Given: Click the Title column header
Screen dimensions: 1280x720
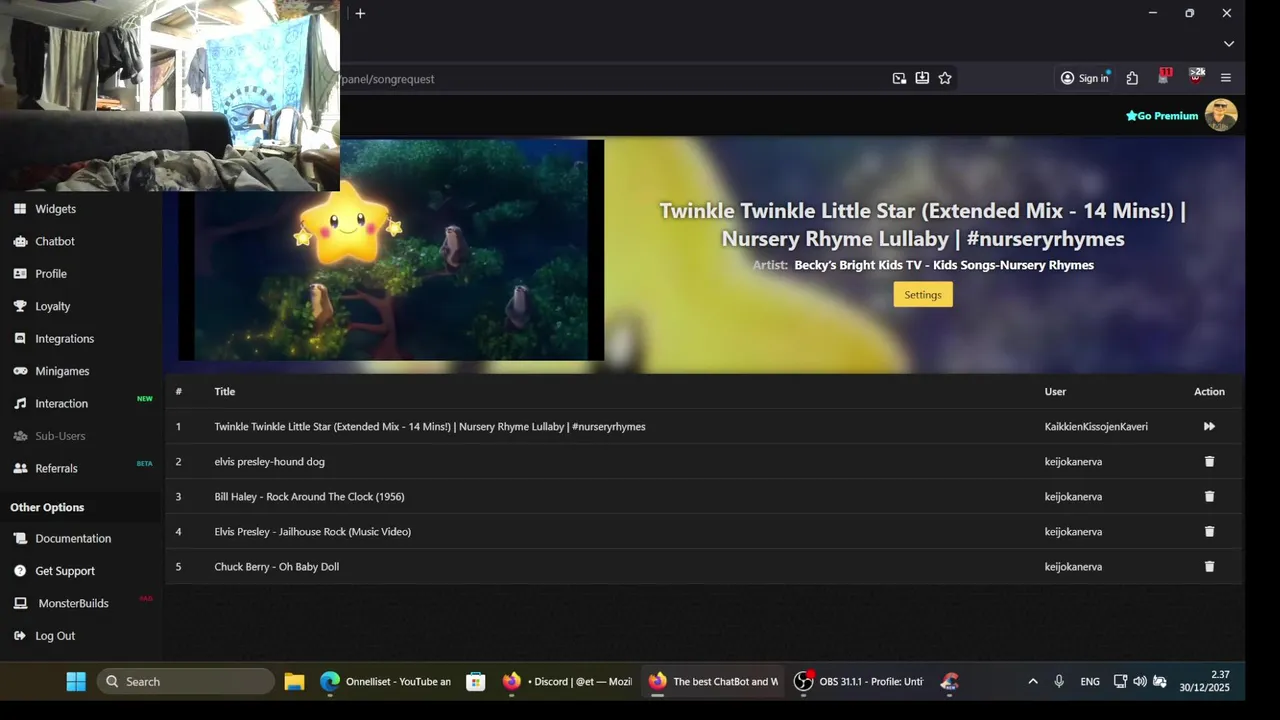Looking at the screenshot, I should pyautogui.click(x=224, y=391).
